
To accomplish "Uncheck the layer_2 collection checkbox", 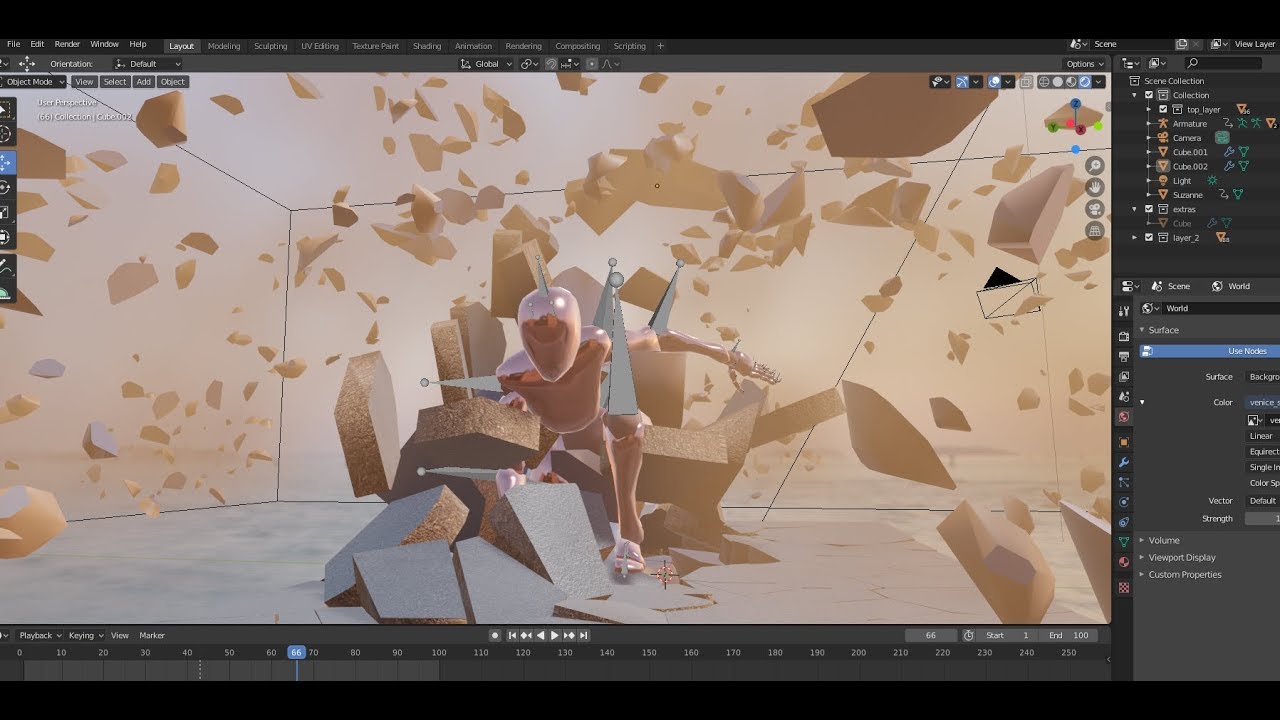I will point(1148,237).
